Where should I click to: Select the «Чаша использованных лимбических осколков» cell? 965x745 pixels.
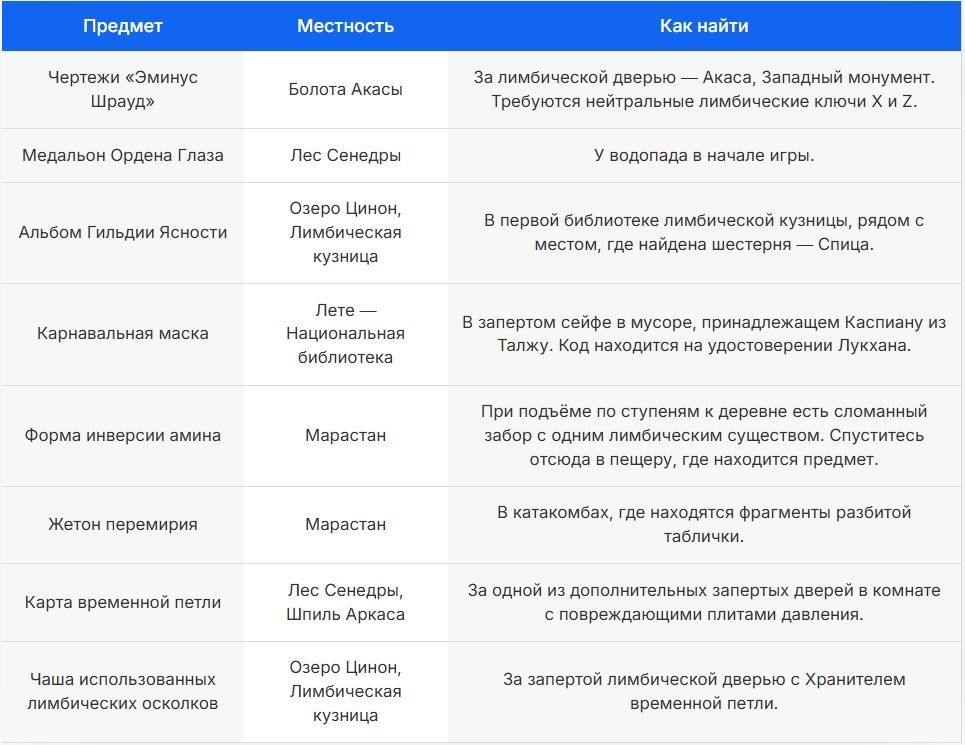click(122, 691)
